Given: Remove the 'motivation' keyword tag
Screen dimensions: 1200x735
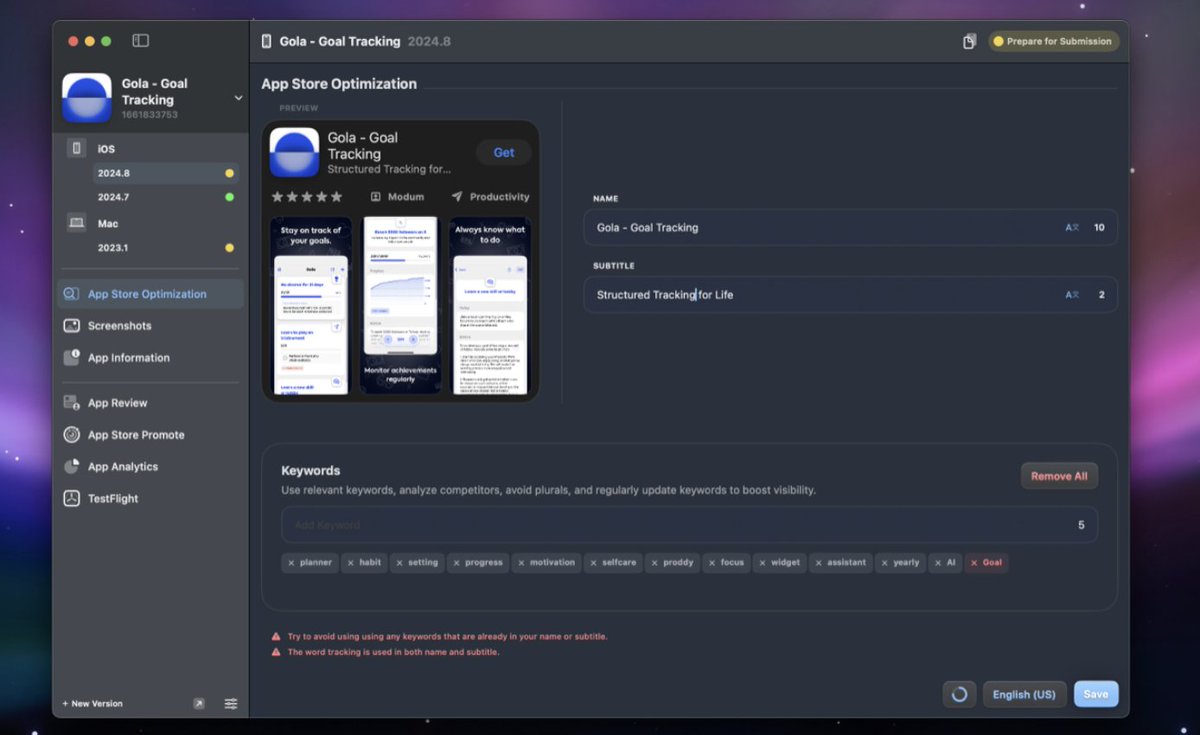Looking at the screenshot, I should (x=521, y=563).
